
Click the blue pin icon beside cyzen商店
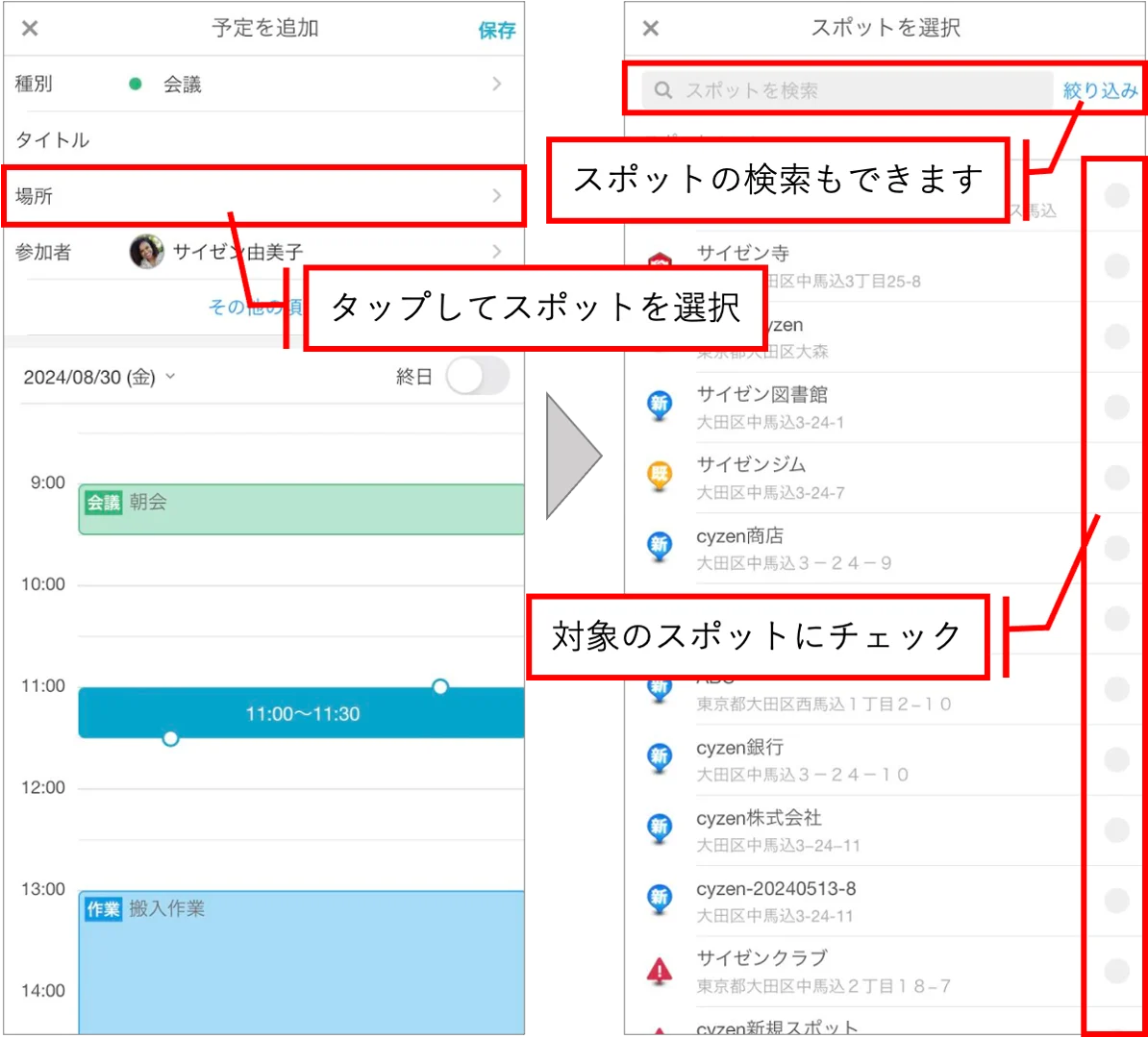[x=660, y=546]
